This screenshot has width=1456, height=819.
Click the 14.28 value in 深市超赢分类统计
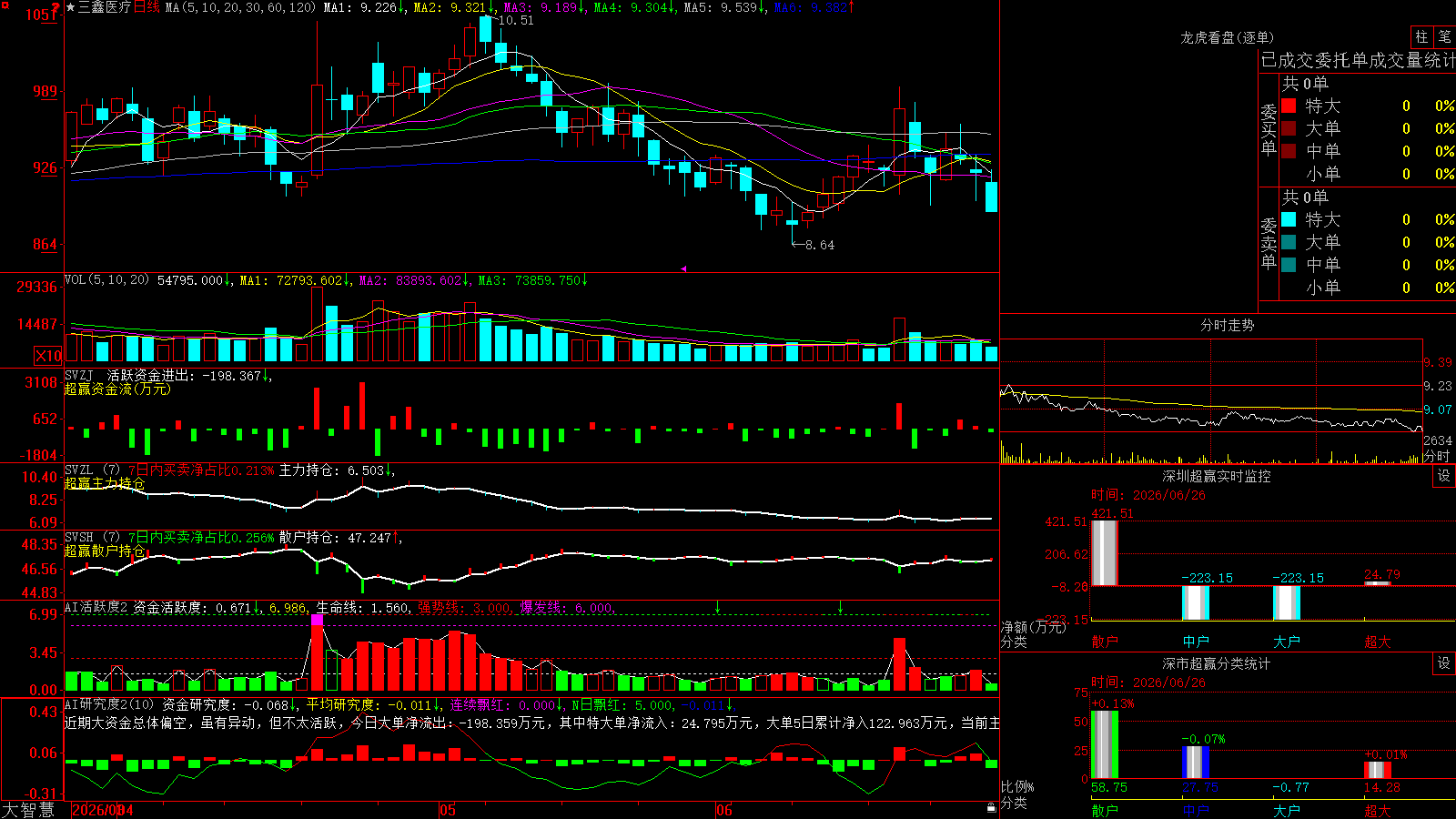[x=1382, y=787]
